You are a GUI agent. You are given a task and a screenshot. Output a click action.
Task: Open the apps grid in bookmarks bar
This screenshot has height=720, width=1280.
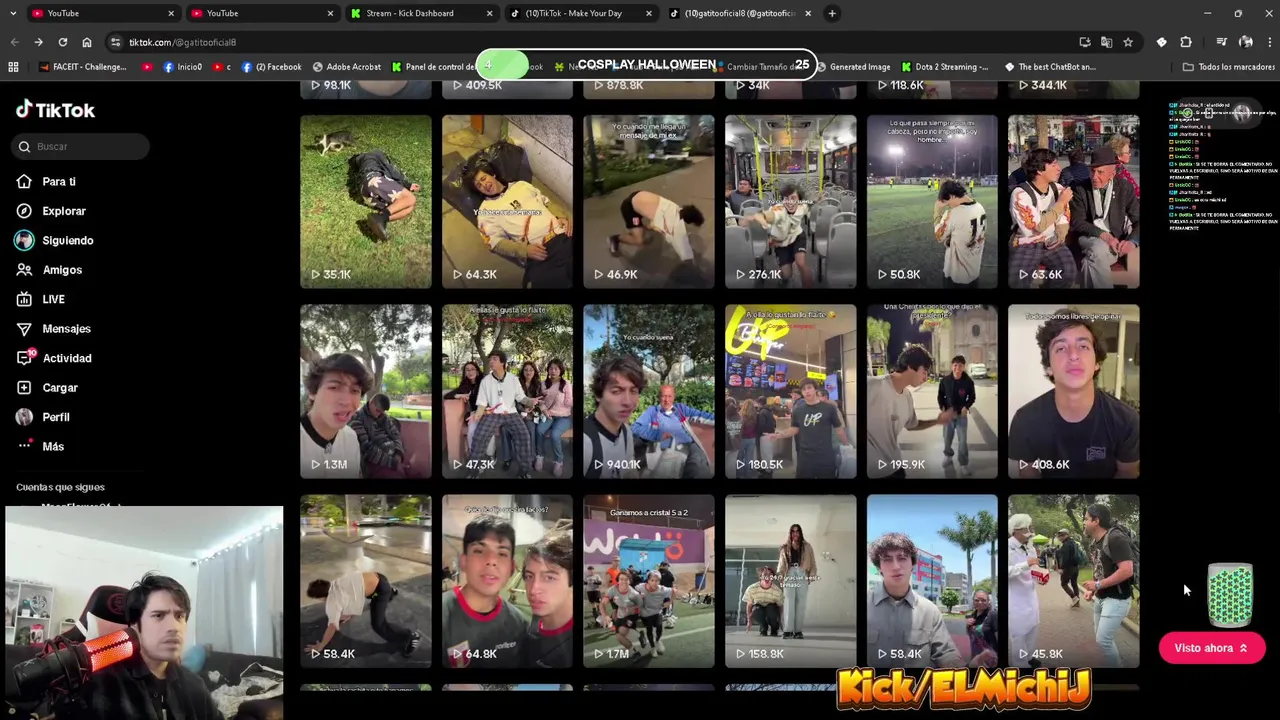click(x=13, y=67)
